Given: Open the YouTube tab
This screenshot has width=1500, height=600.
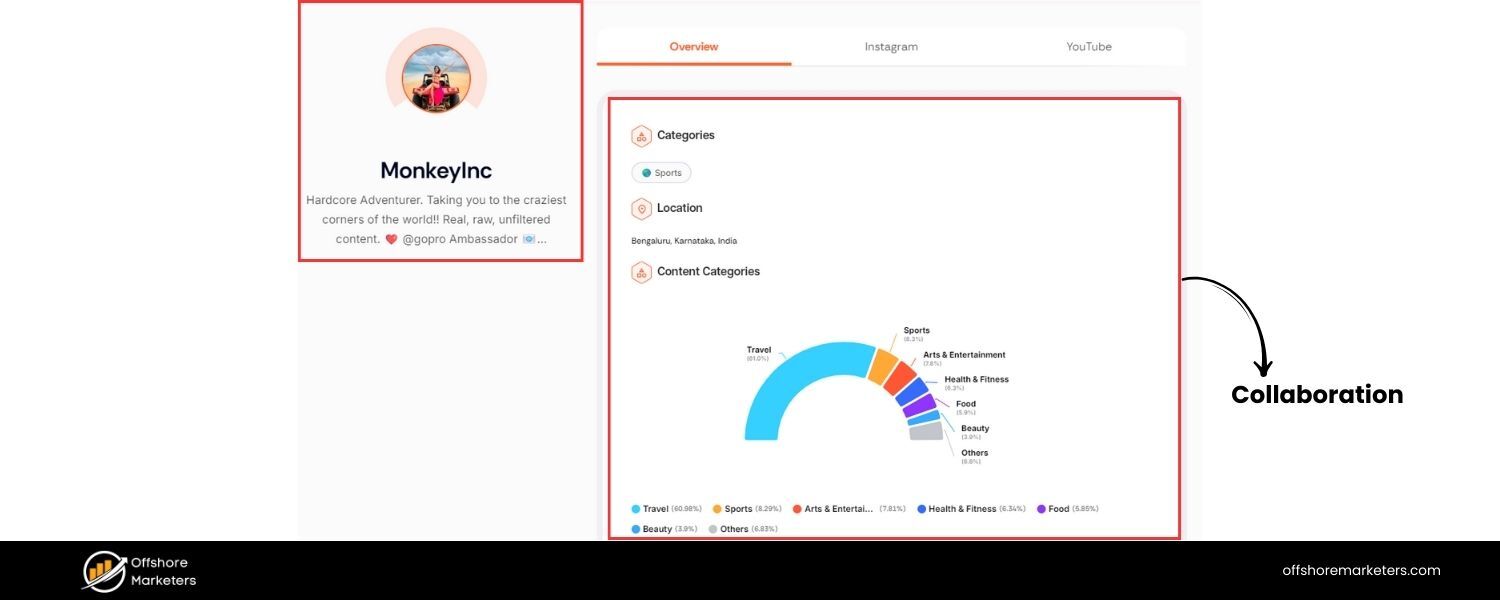Looking at the screenshot, I should (x=1088, y=47).
